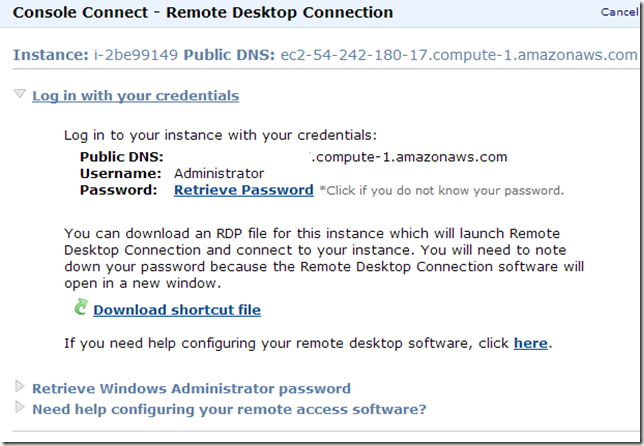Click the 'here' help link
The image size is (644, 446).
coord(530,343)
